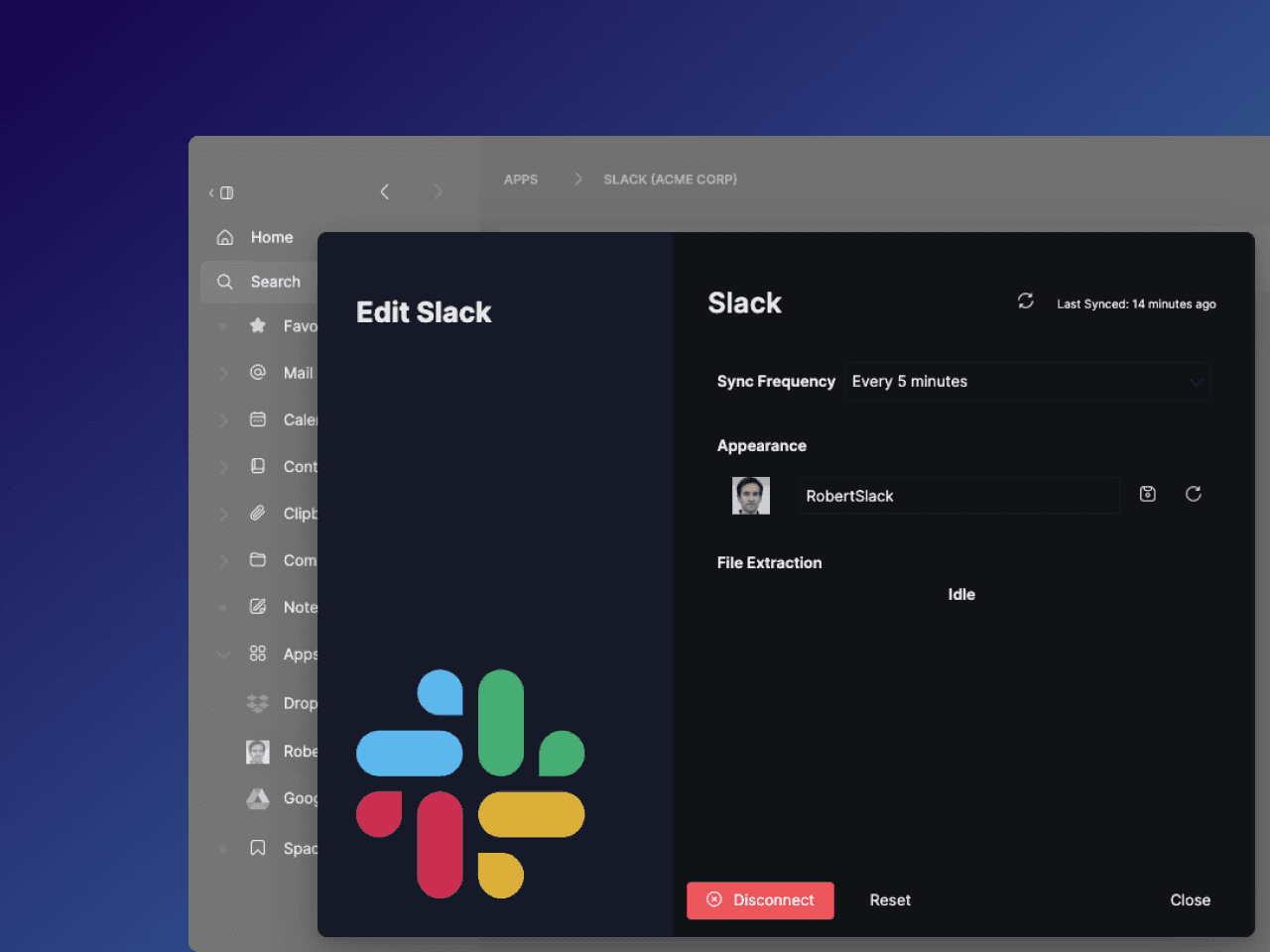Click the Notes pencil icon

pos(258,606)
